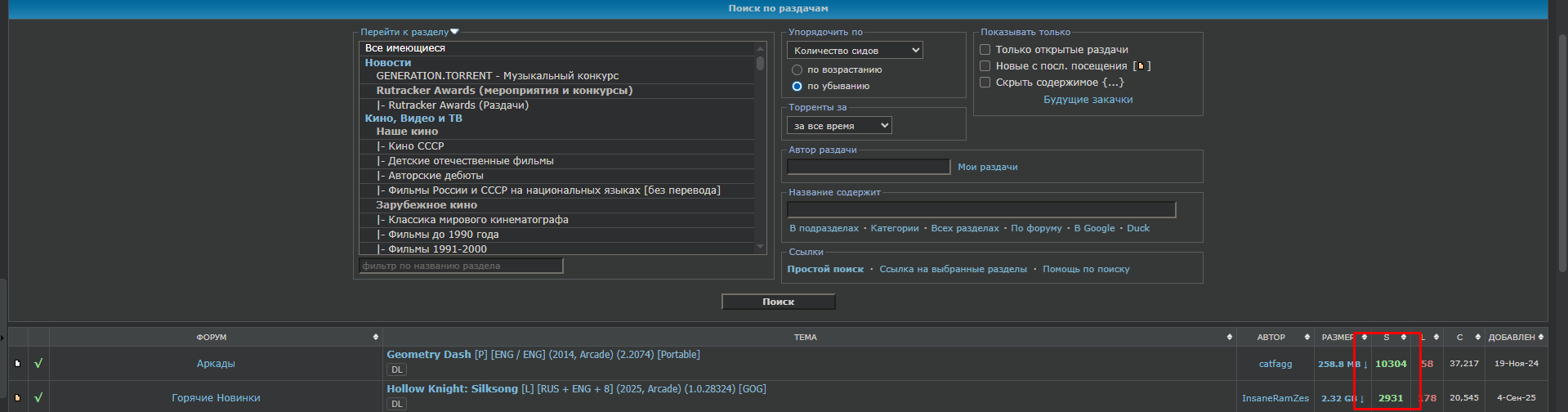Open the Помощь по поиску link

click(1086, 269)
